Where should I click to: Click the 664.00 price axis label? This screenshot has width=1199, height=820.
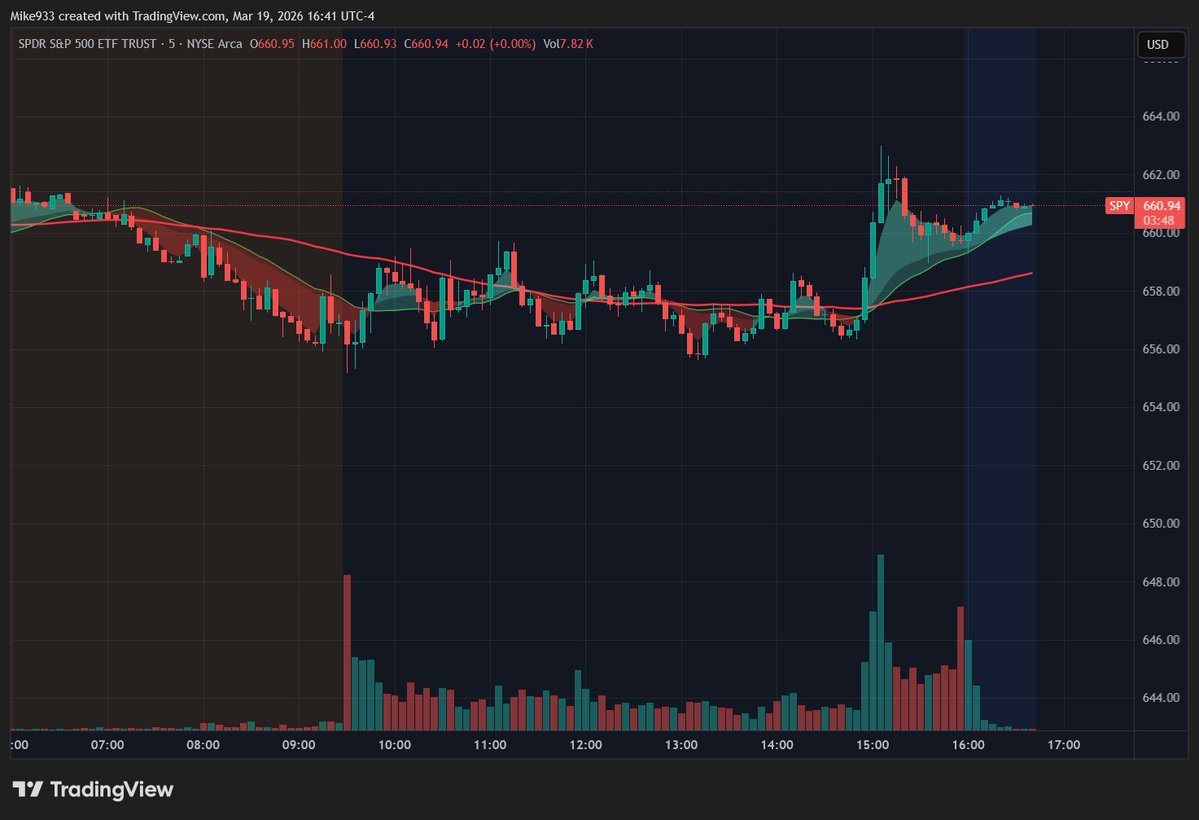[1161, 116]
